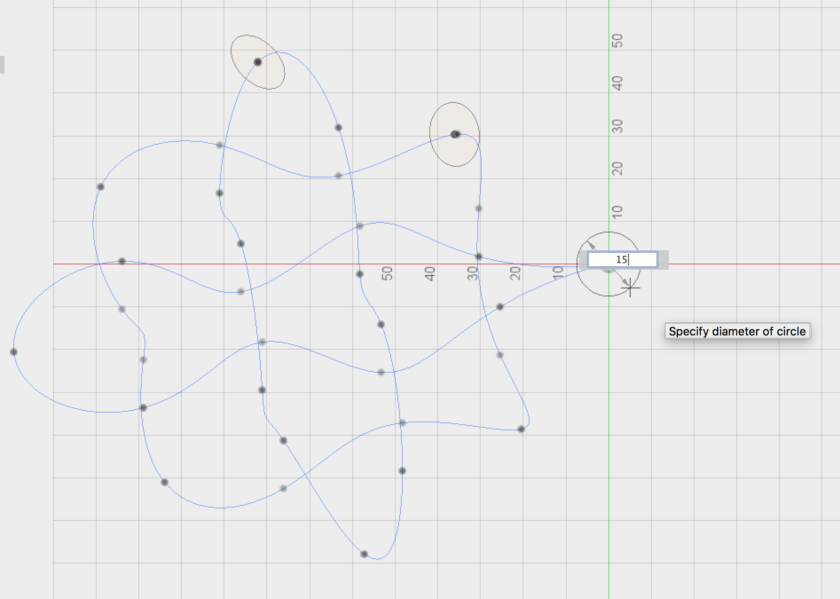Select the spline point inside the tilted top ellipse

pos(258,62)
